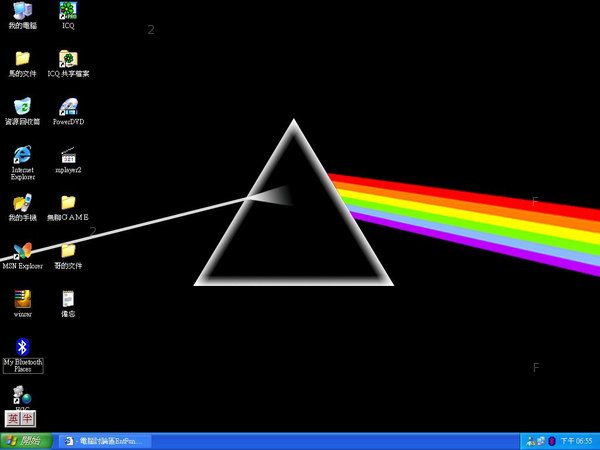600x450 pixels.
Task: Open the 無聊GAME folder
Action: click(68, 208)
